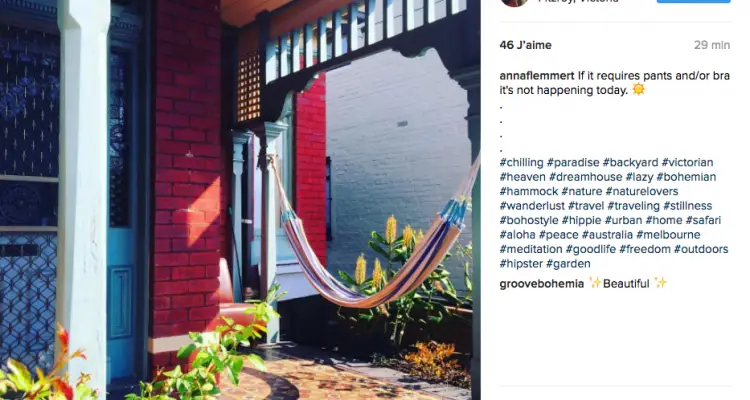
Task: Click the Fitzroy, Victoria location link
Action: (x=578, y=1)
